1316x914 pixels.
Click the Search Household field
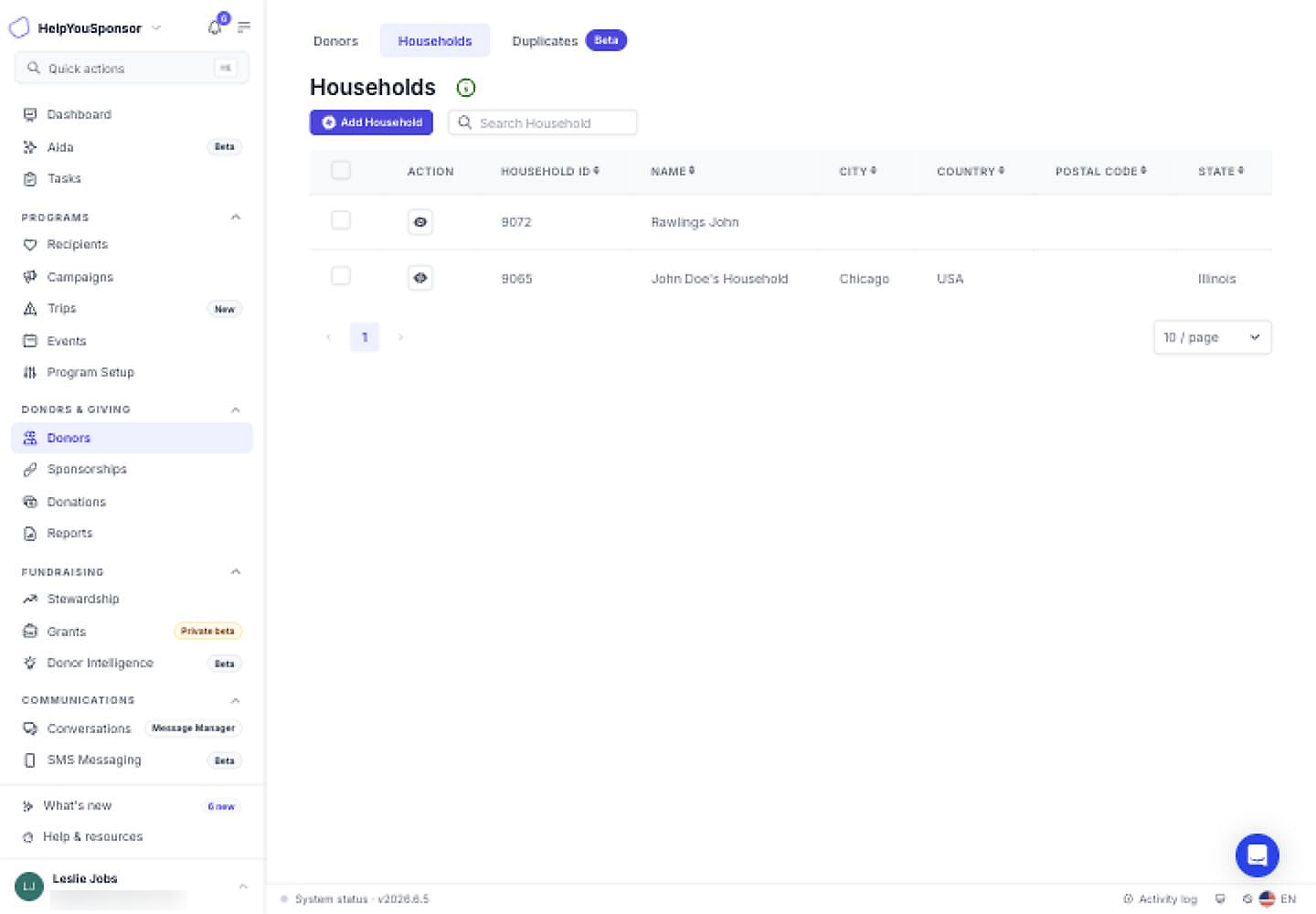point(543,122)
